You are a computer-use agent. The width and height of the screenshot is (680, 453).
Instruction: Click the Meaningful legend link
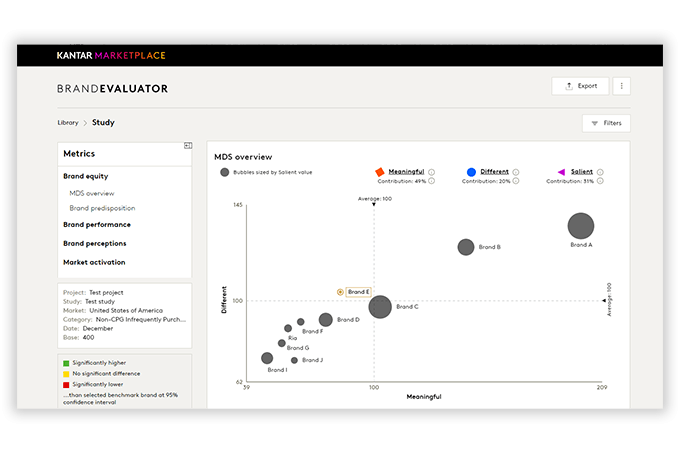pos(406,172)
